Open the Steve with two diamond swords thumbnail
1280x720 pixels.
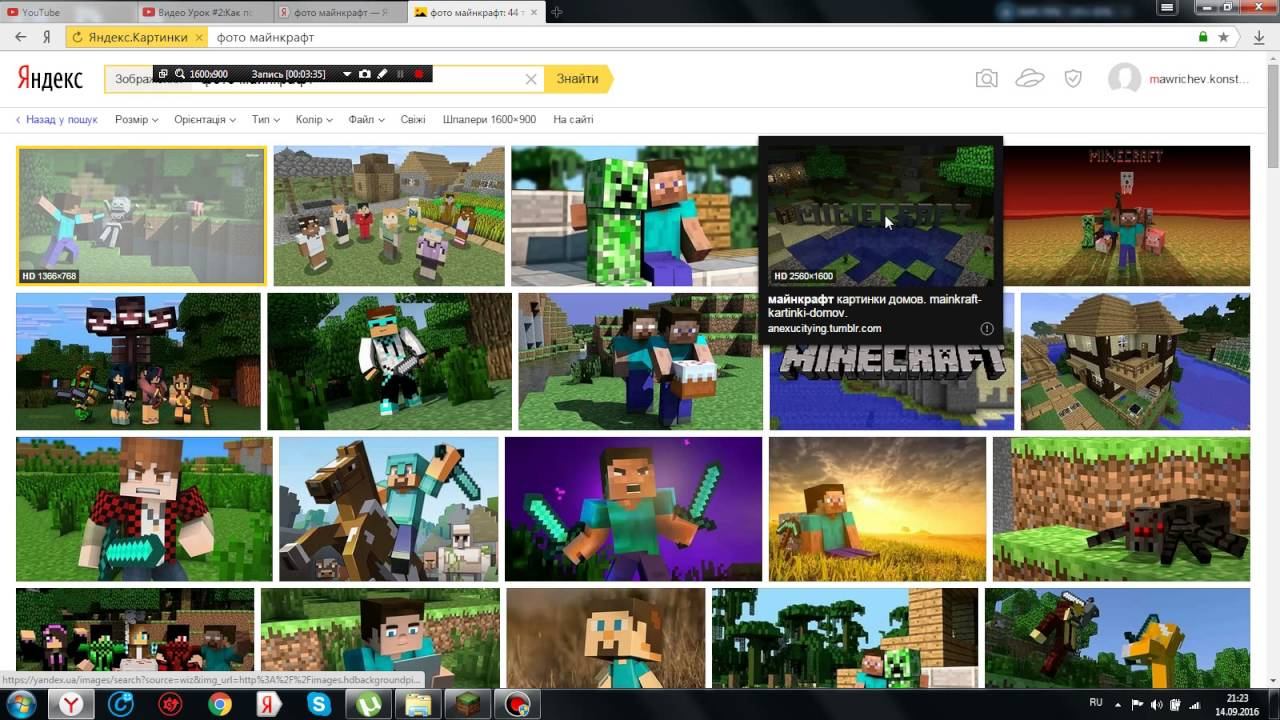pos(633,509)
